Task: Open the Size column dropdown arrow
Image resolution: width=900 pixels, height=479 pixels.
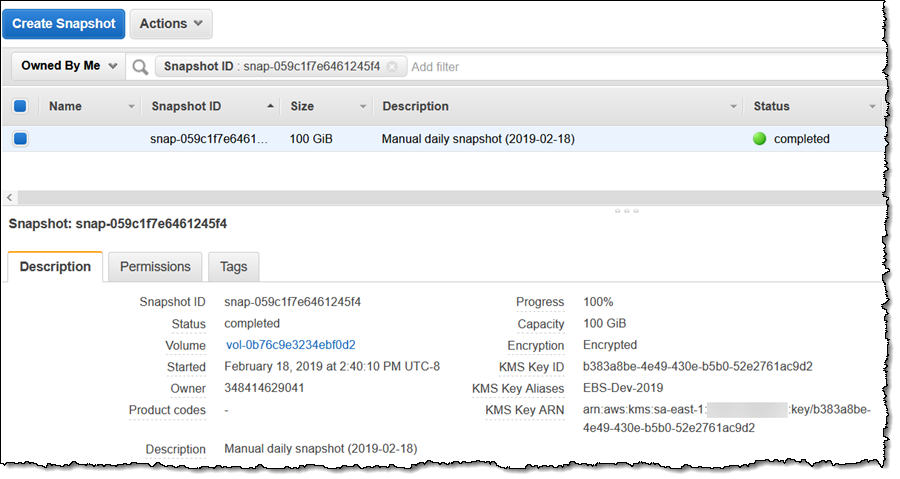Action: (362, 107)
